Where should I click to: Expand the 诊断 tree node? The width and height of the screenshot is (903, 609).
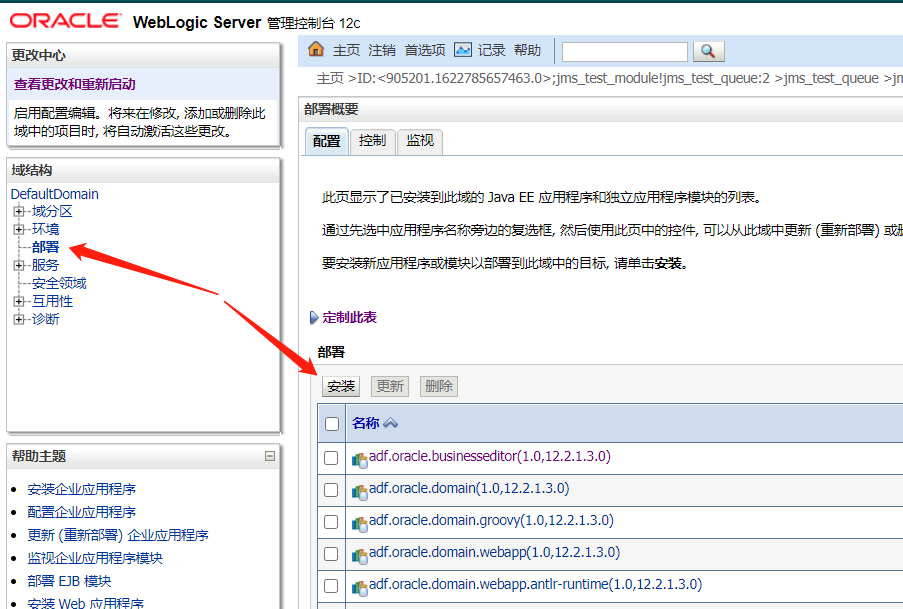pos(19,319)
